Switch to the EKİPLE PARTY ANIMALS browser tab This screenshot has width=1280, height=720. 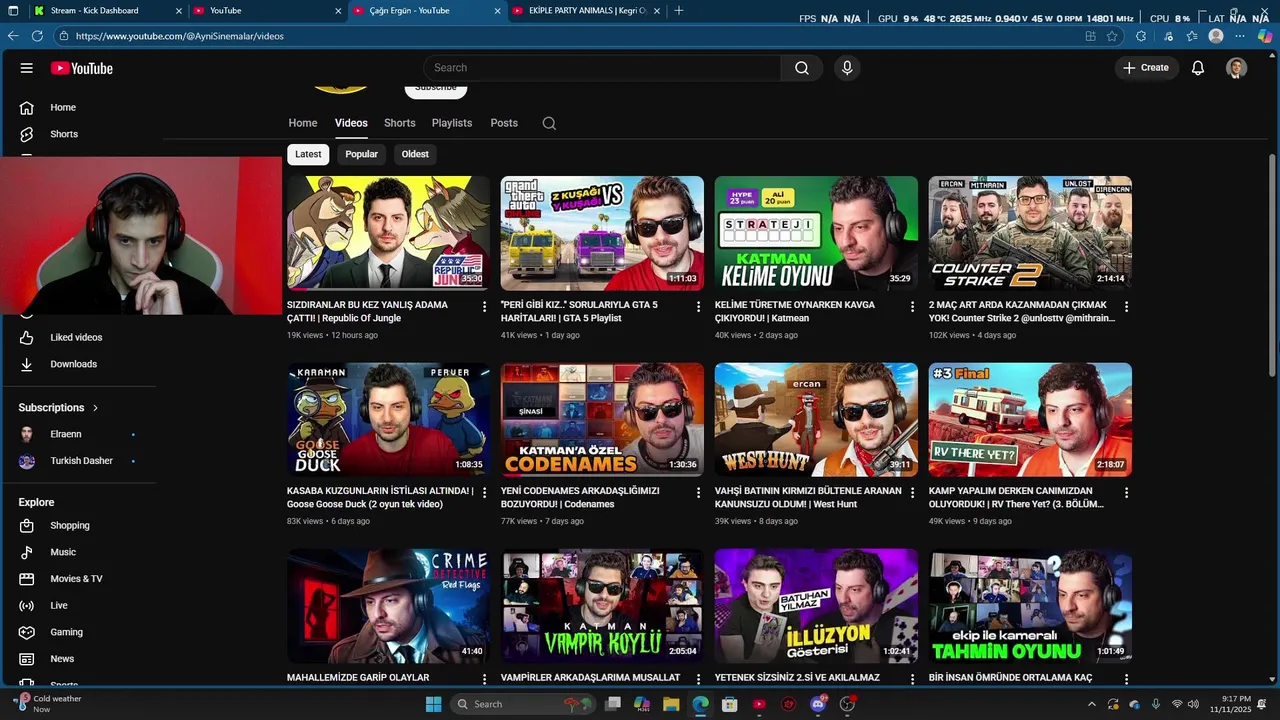(587, 11)
